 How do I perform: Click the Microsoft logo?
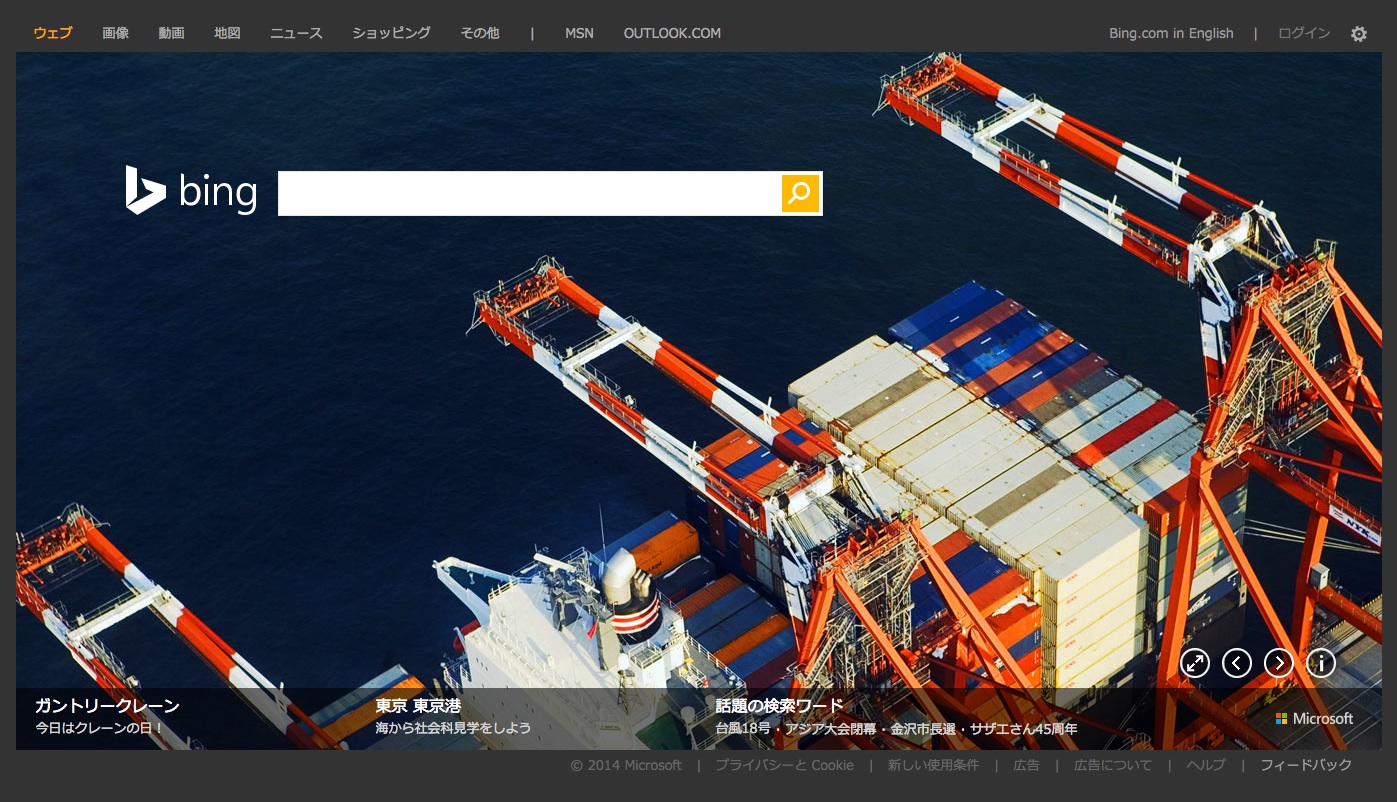(1314, 719)
